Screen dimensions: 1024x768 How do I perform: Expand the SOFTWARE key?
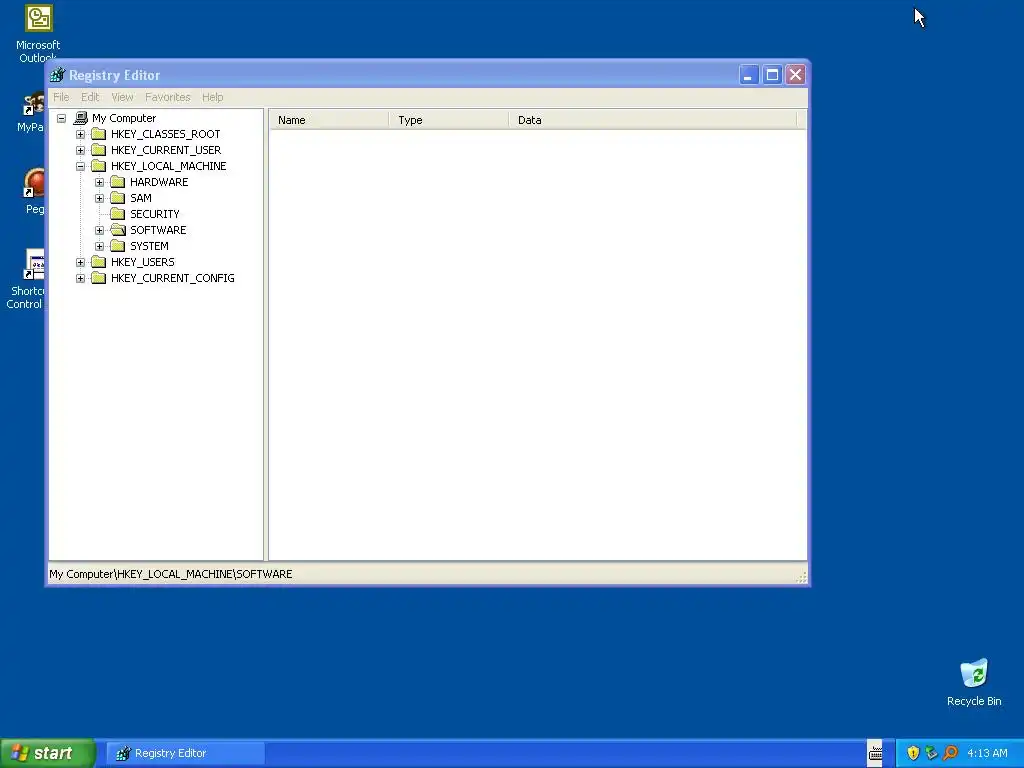tap(99, 231)
